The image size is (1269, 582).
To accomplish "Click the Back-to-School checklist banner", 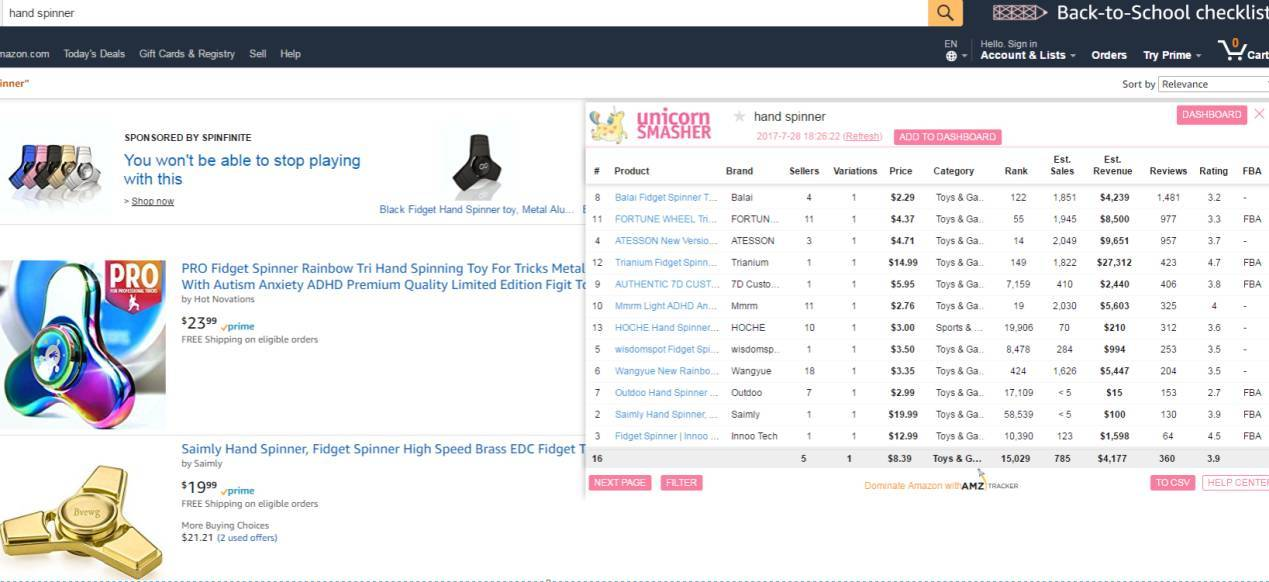I will click(1130, 13).
